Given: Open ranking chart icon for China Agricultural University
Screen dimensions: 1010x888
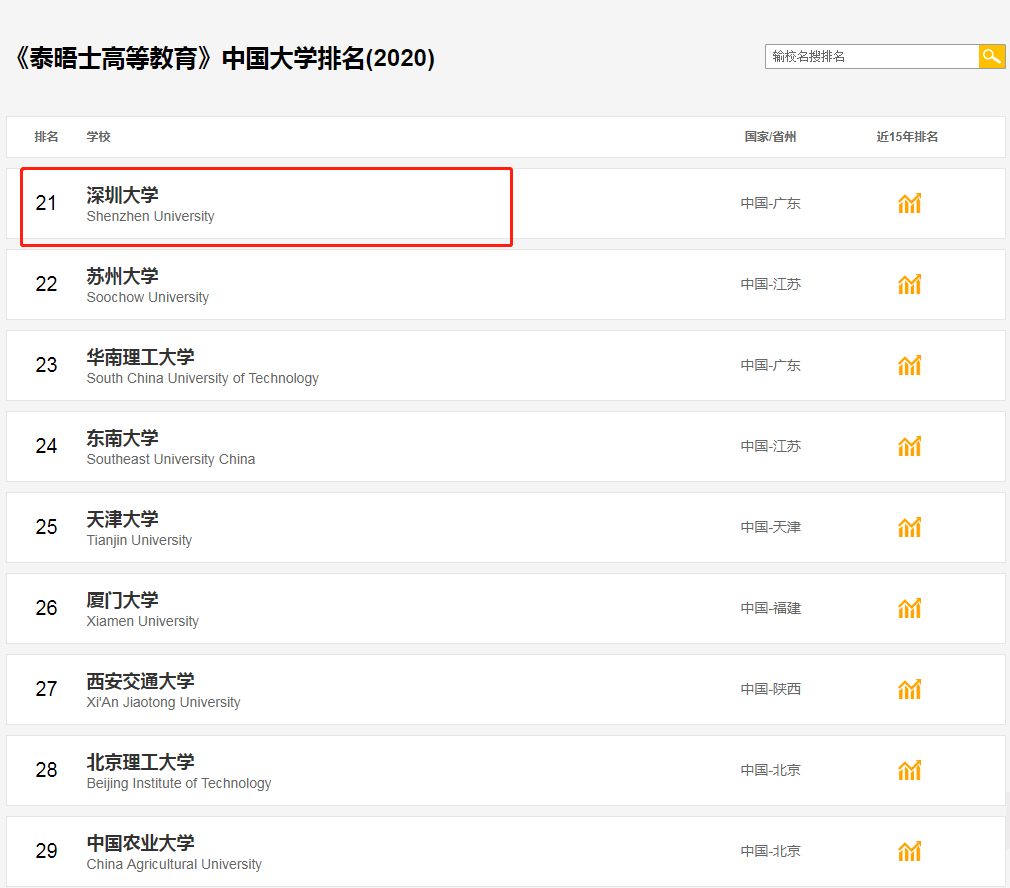Looking at the screenshot, I should click(910, 851).
